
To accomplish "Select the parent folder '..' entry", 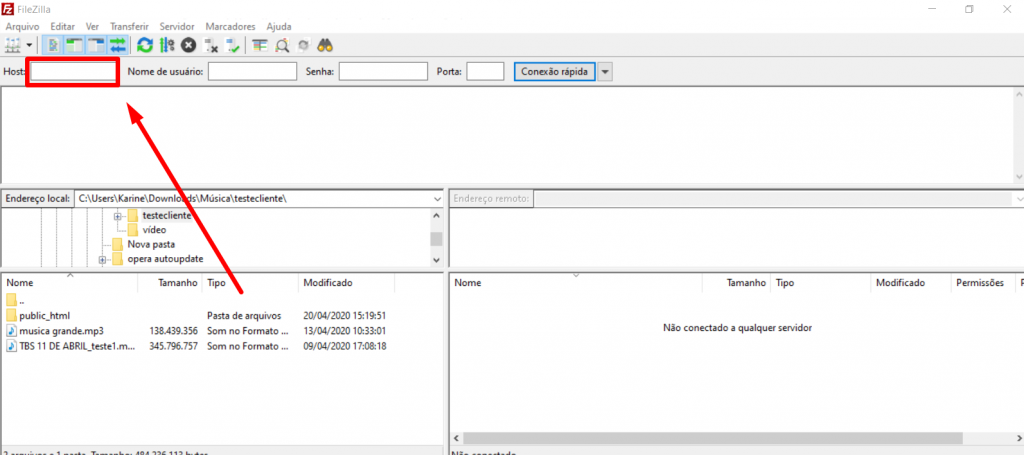I will click(16, 301).
